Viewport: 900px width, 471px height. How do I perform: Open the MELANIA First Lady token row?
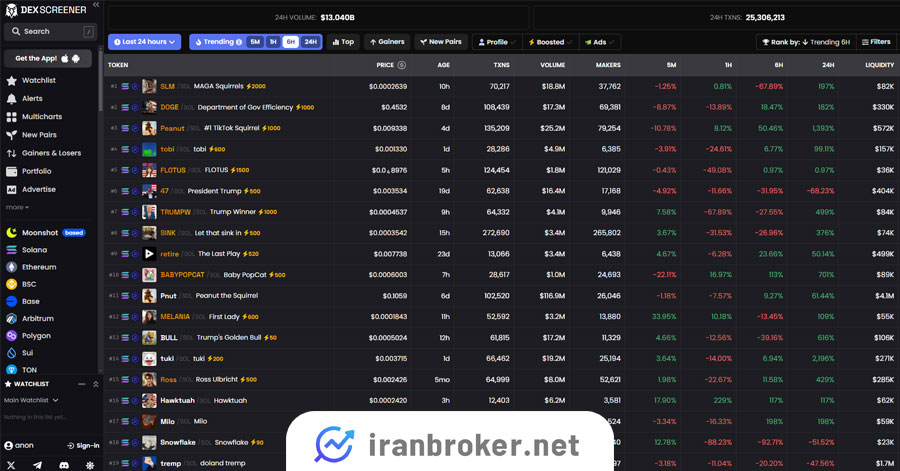[x=502, y=317]
